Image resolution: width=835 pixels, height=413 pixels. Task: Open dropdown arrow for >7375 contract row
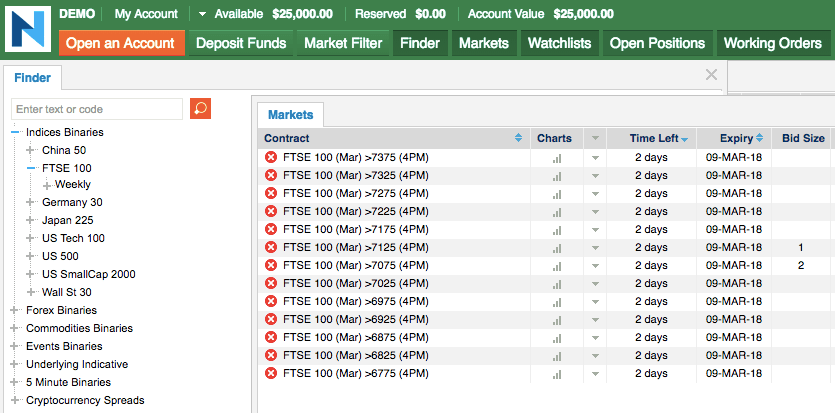[595, 158]
